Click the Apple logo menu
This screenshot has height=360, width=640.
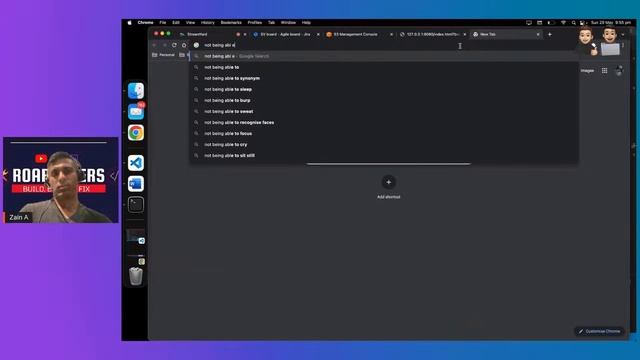(130, 23)
